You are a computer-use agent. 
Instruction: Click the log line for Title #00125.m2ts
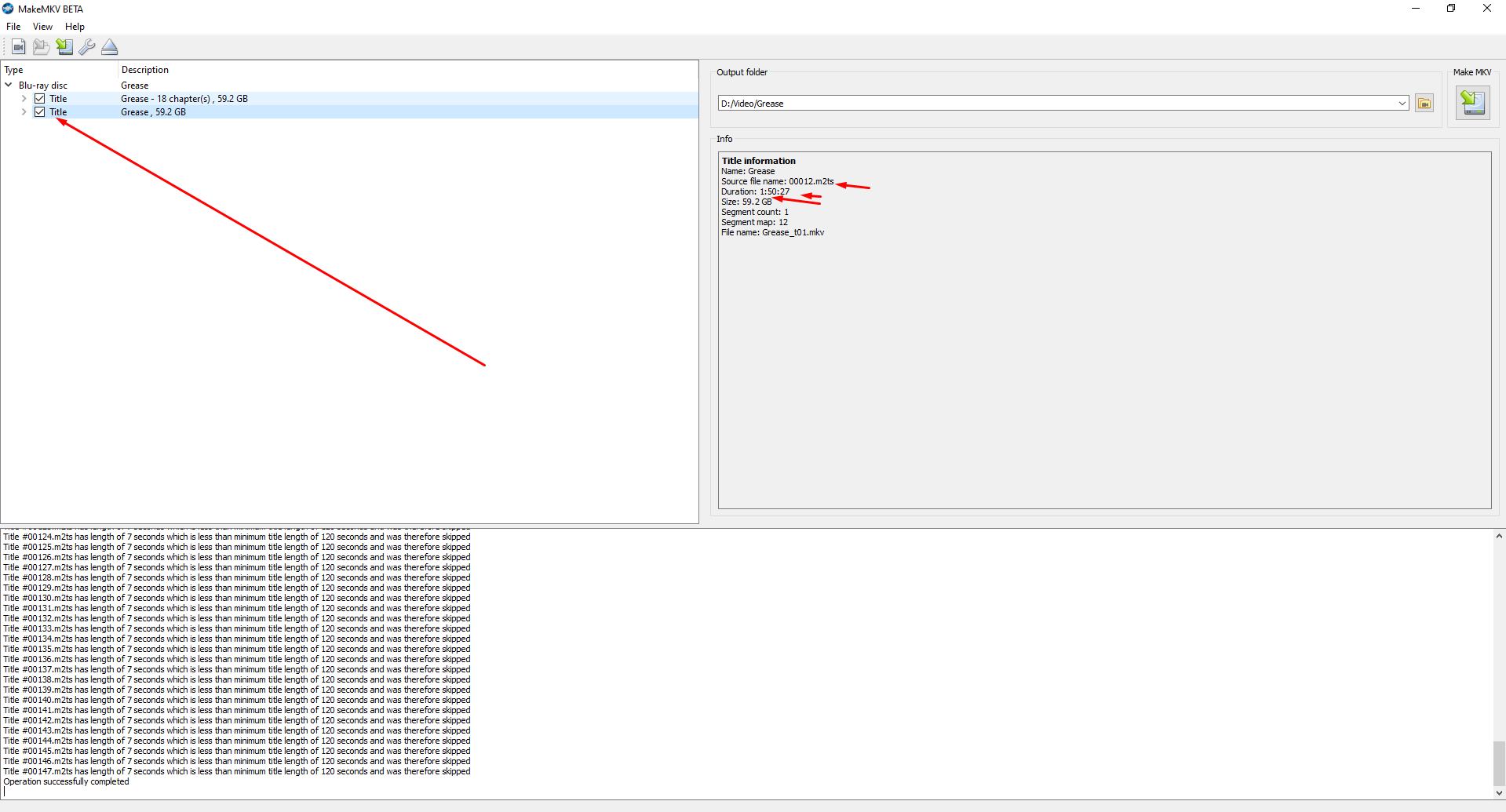coord(237,547)
